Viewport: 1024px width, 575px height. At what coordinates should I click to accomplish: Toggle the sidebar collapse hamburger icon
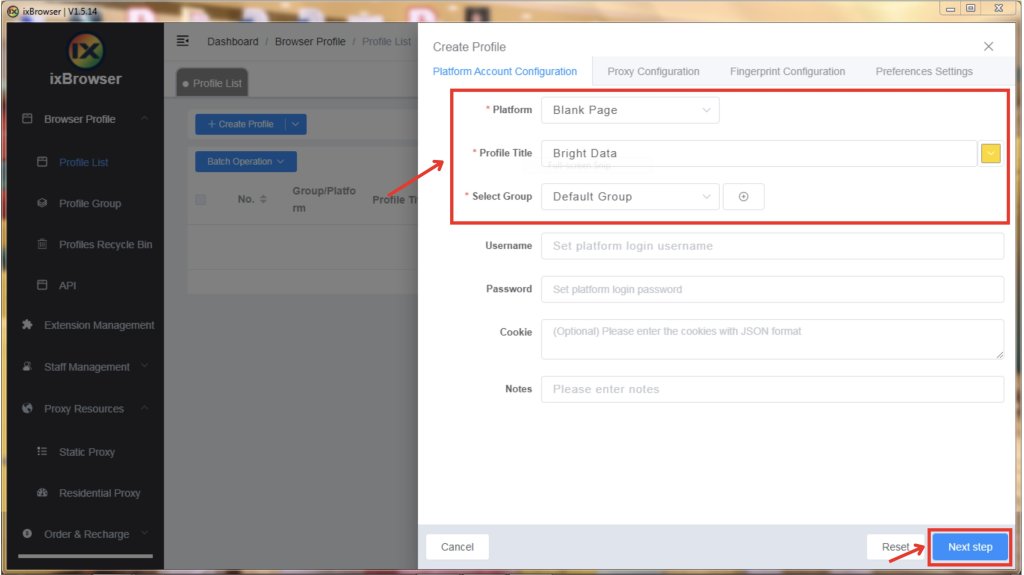[182, 41]
